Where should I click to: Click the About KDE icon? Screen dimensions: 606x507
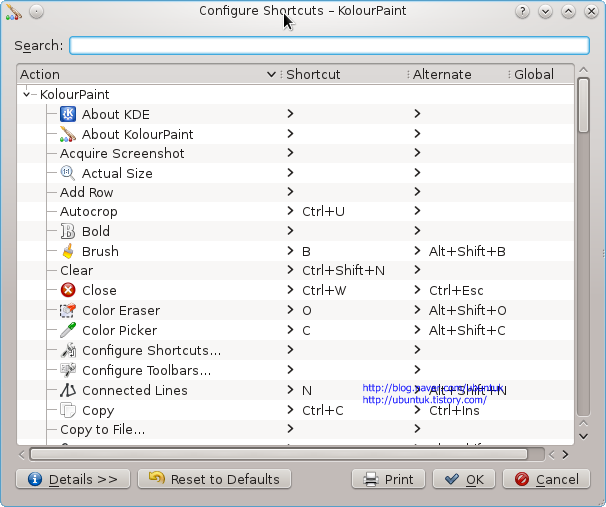(x=68, y=114)
